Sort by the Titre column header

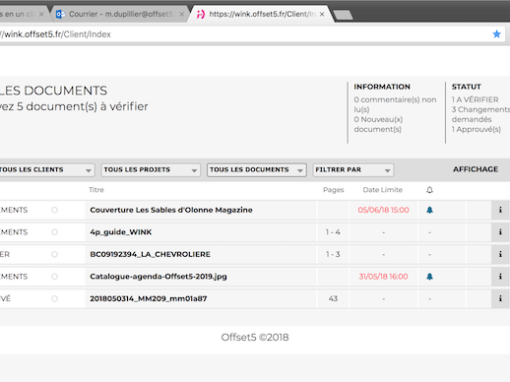(x=96, y=190)
